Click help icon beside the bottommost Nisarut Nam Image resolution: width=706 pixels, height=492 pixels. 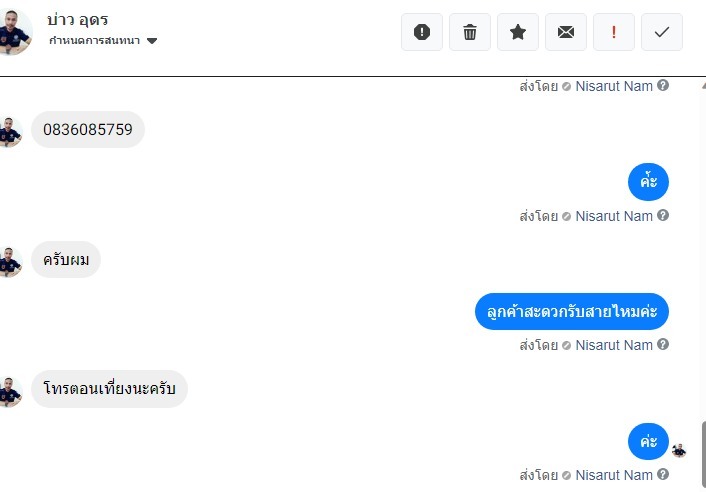[662, 474]
